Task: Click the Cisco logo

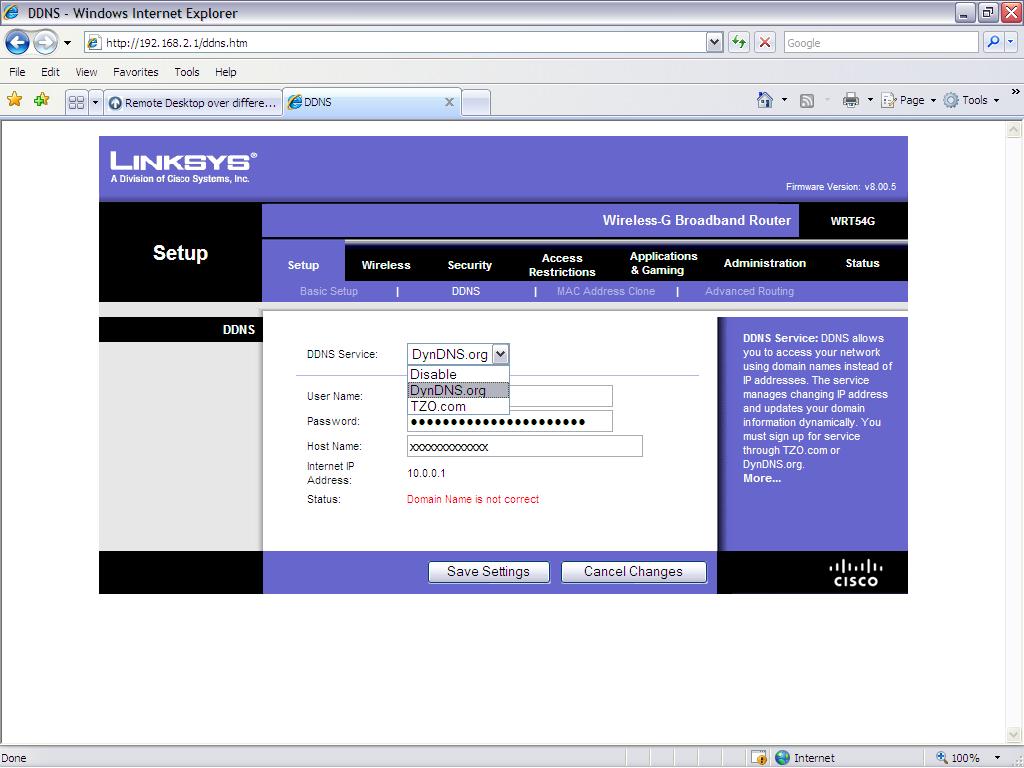Action: tap(856, 573)
